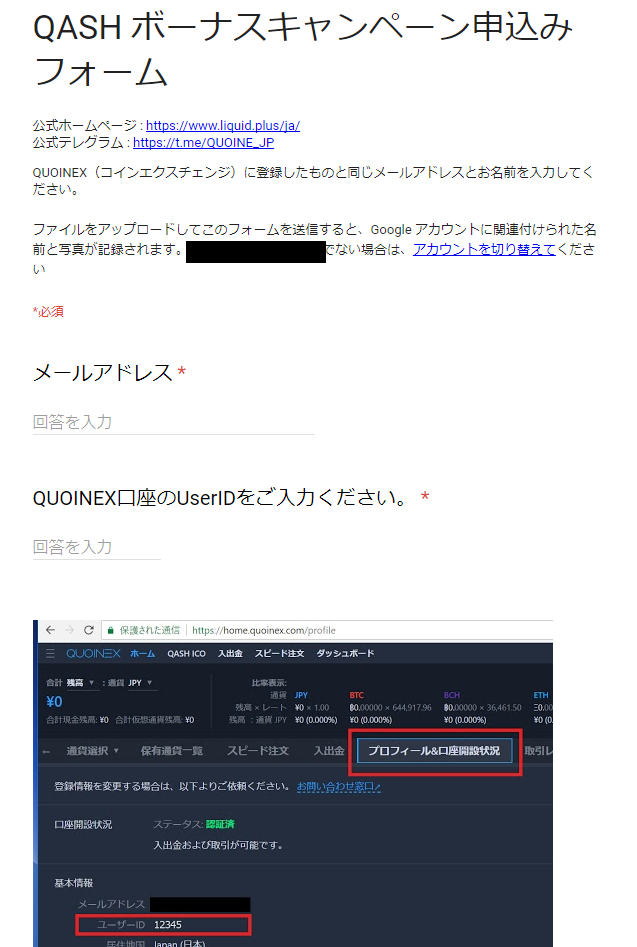
Task: Switch to the スピード注文 tab in the lower bar
Action: pos(258,751)
